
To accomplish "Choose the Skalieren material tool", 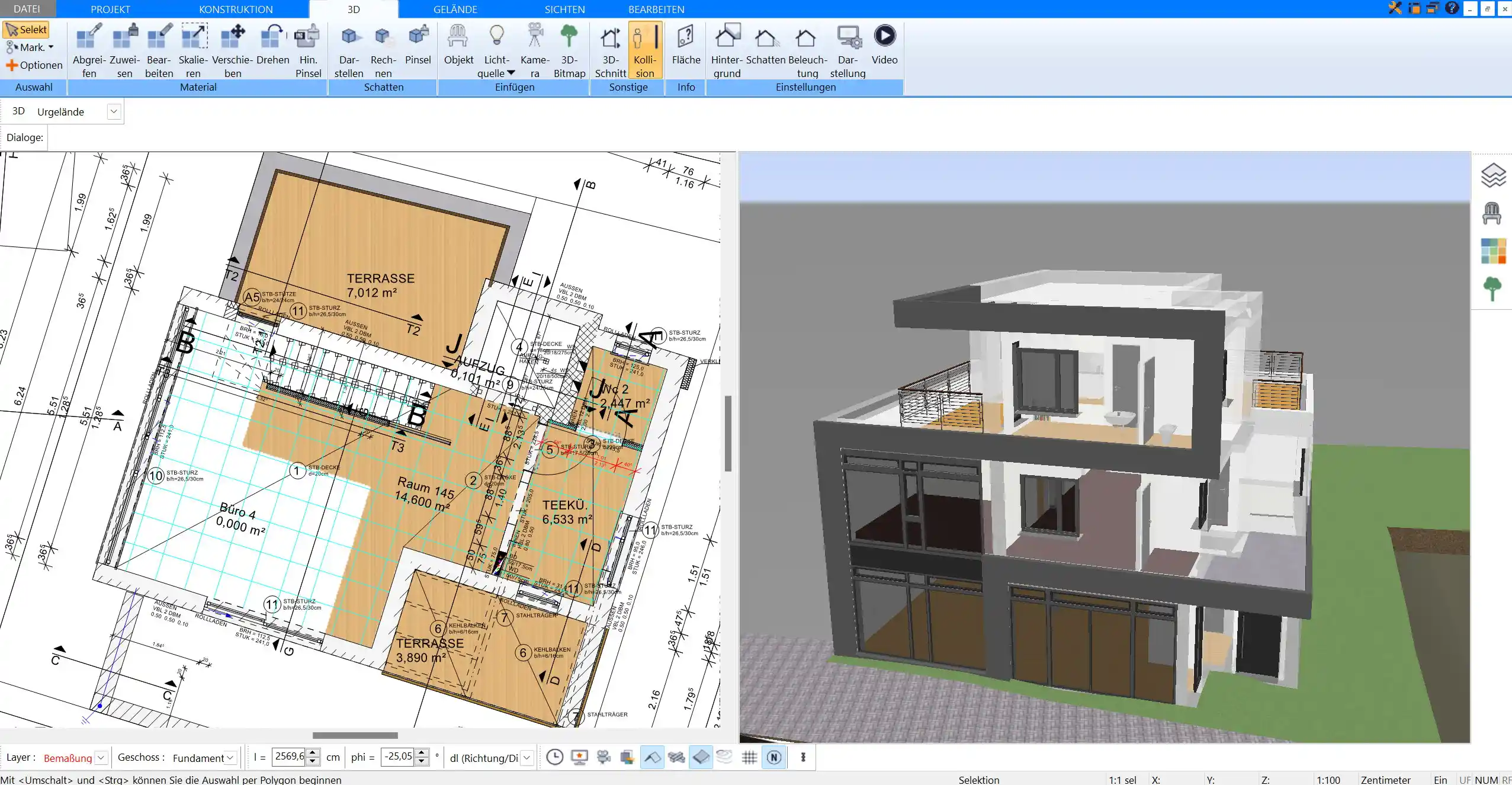I will 194,51.
